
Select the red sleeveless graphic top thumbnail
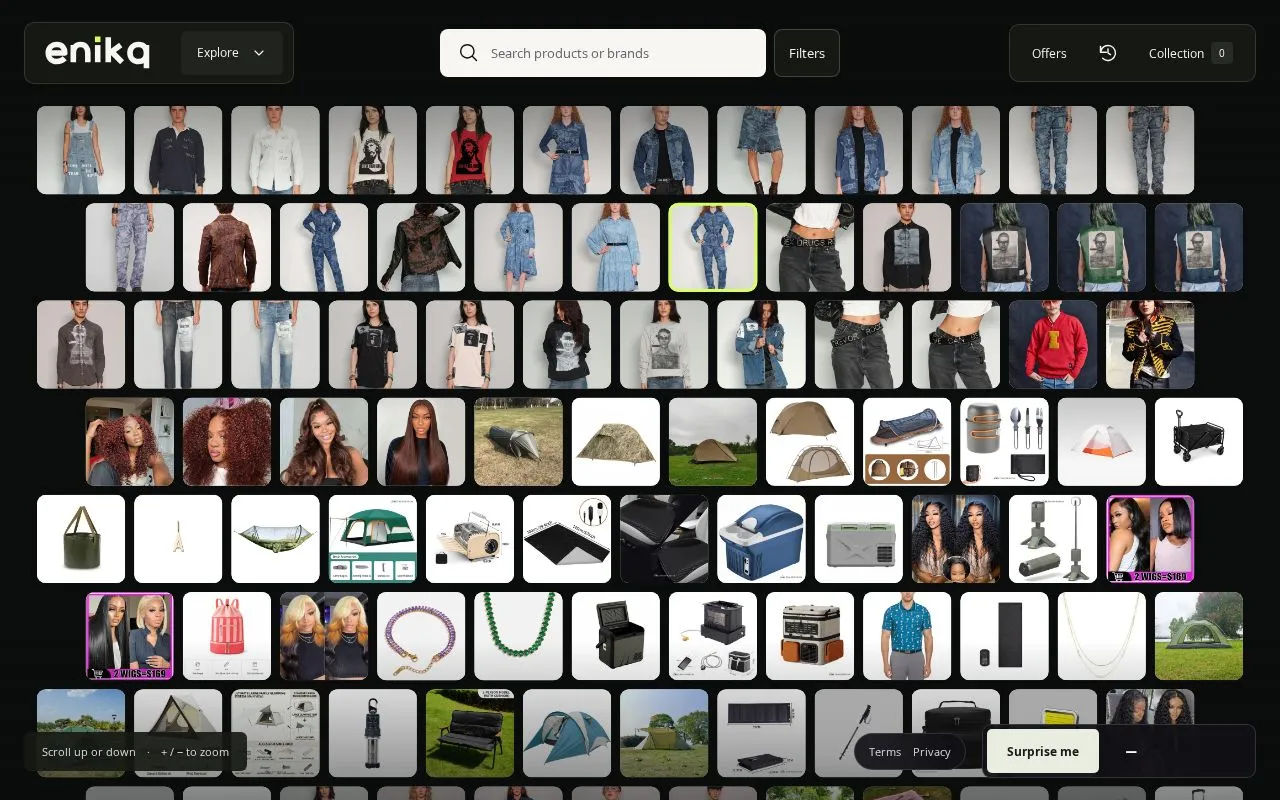coord(470,150)
